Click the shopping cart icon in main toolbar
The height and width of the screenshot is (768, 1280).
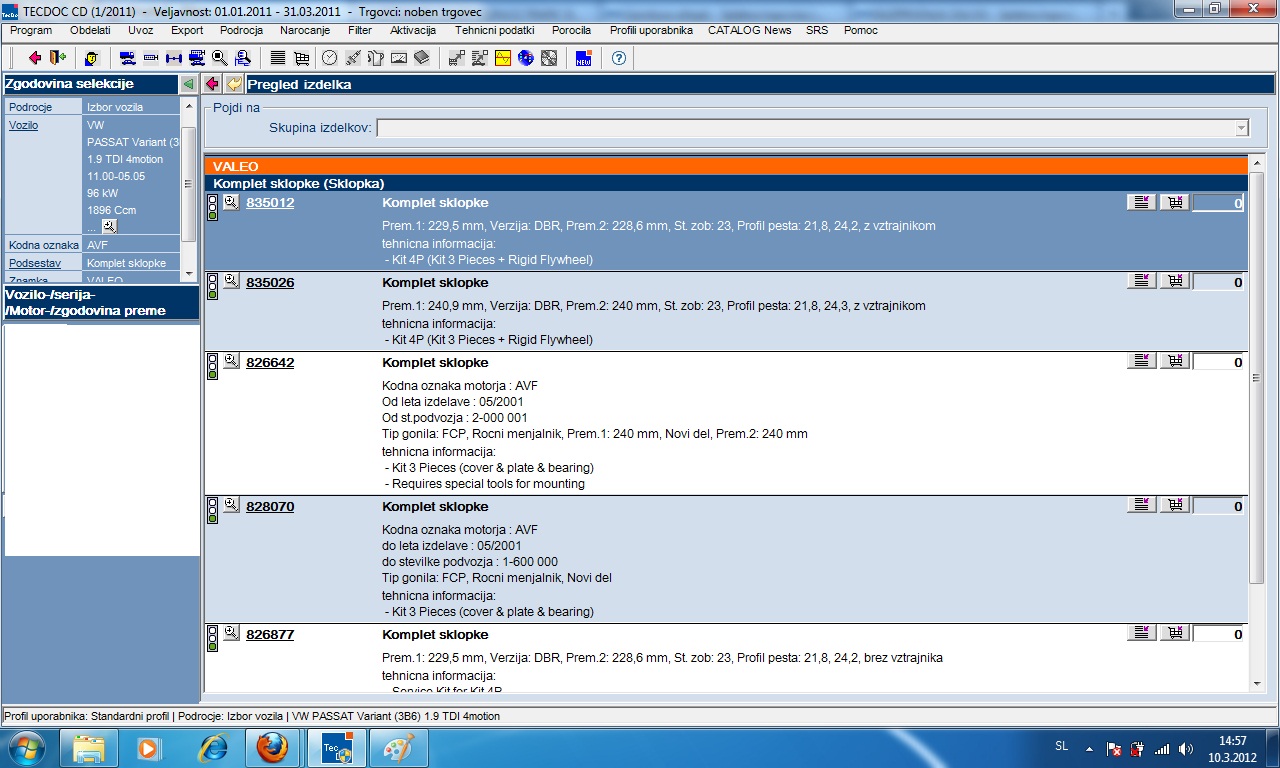point(301,58)
